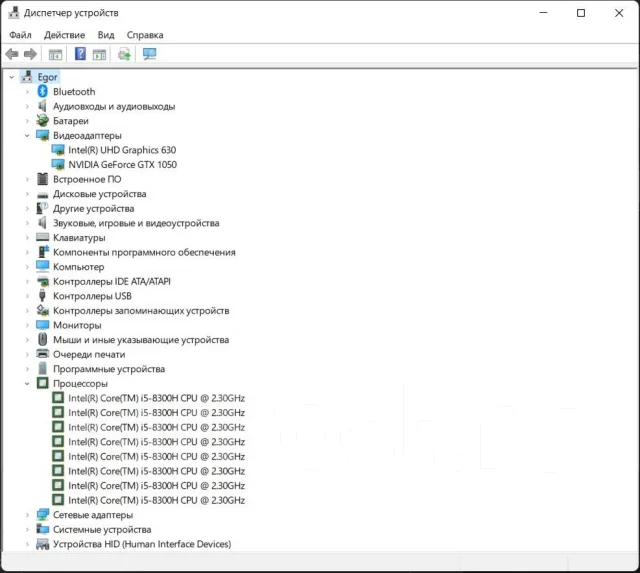Screen dimensions: 640x573
Task: Click the Процессоры chip icon
Action: [x=42, y=383]
